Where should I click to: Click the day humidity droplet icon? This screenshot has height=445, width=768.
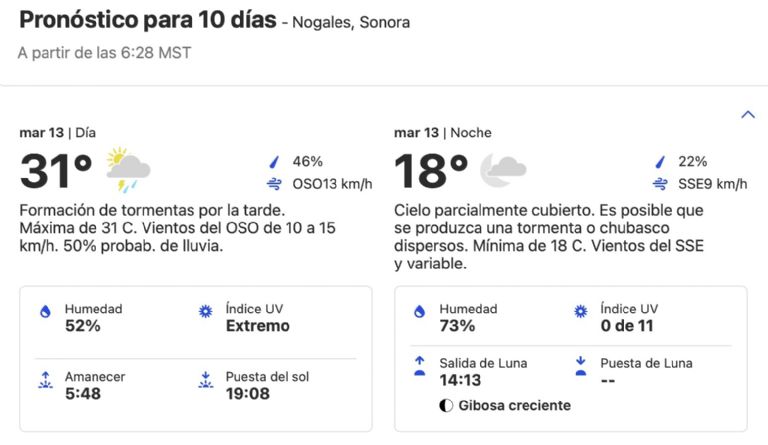(x=44, y=312)
